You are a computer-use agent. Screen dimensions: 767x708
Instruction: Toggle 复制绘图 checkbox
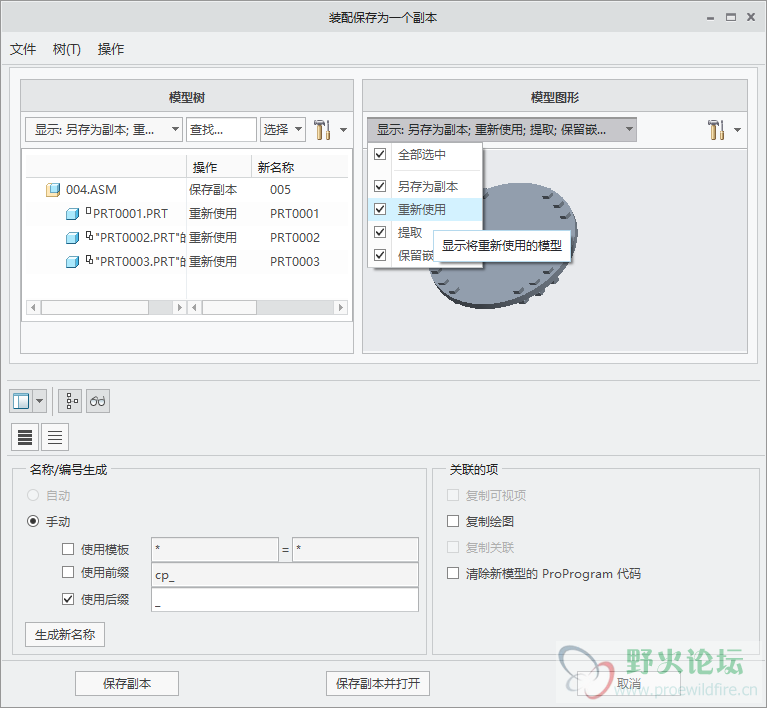tap(453, 521)
